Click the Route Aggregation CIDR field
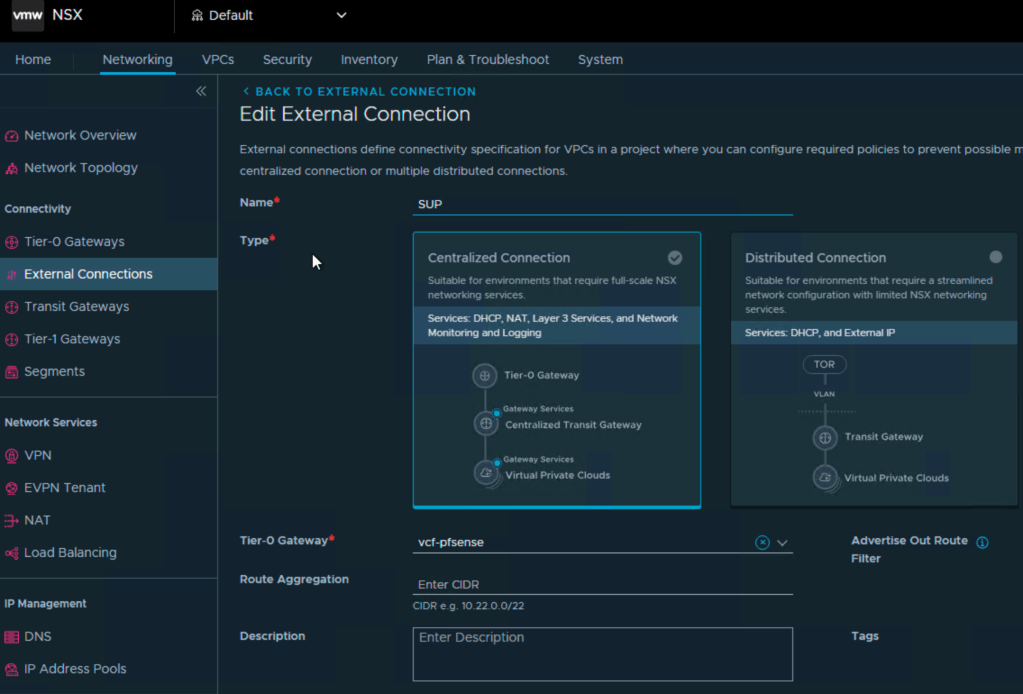This screenshot has width=1023, height=694. (x=602, y=585)
